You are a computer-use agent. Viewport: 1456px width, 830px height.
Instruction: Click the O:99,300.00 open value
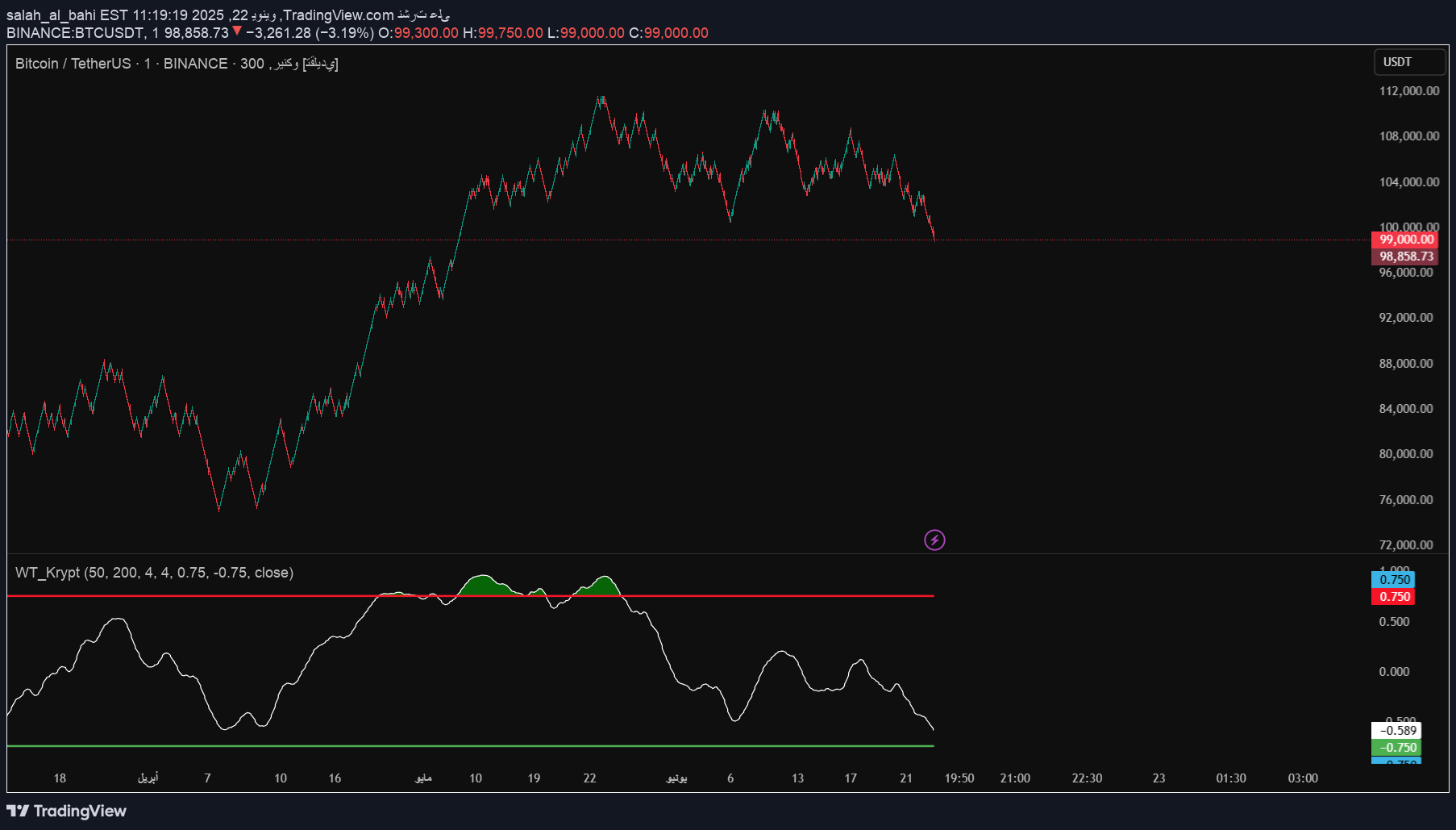point(418,33)
